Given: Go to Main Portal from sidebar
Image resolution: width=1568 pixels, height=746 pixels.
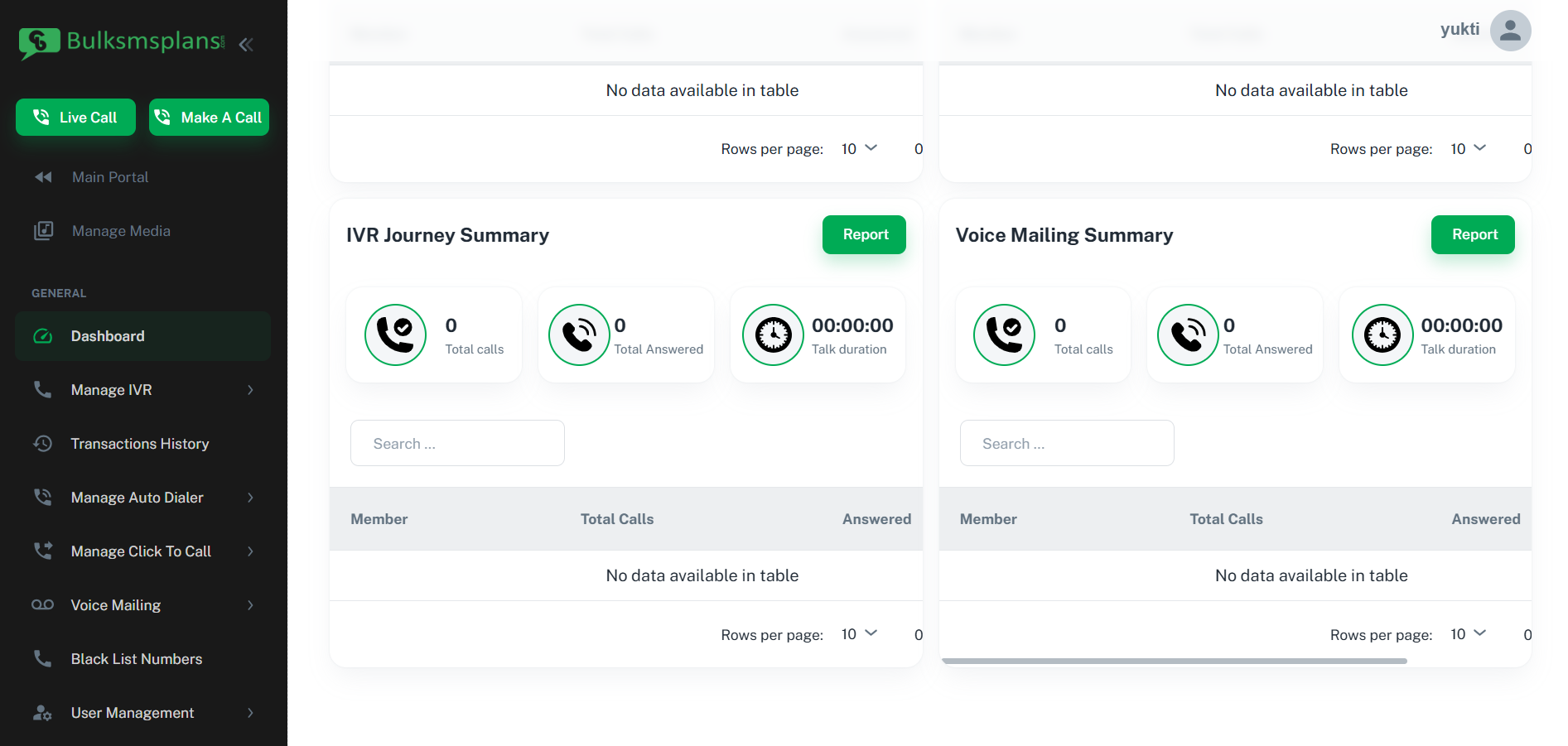Looking at the screenshot, I should [110, 177].
